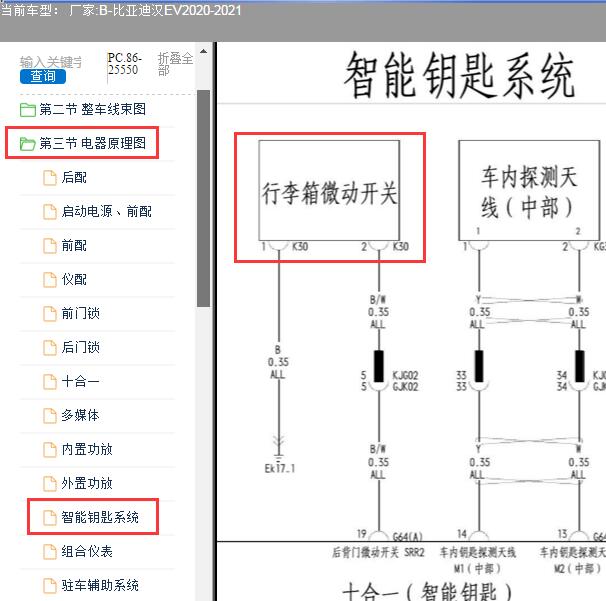The height and width of the screenshot is (601, 606).
Task: Click the PC.86-25550 text
Action: (x=123, y=64)
